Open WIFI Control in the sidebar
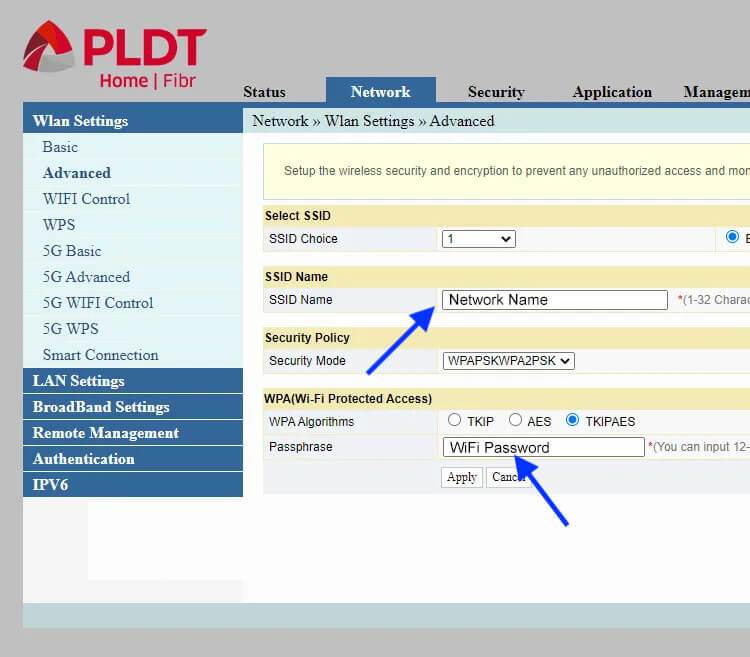Image resolution: width=750 pixels, height=657 pixels. tap(86, 199)
